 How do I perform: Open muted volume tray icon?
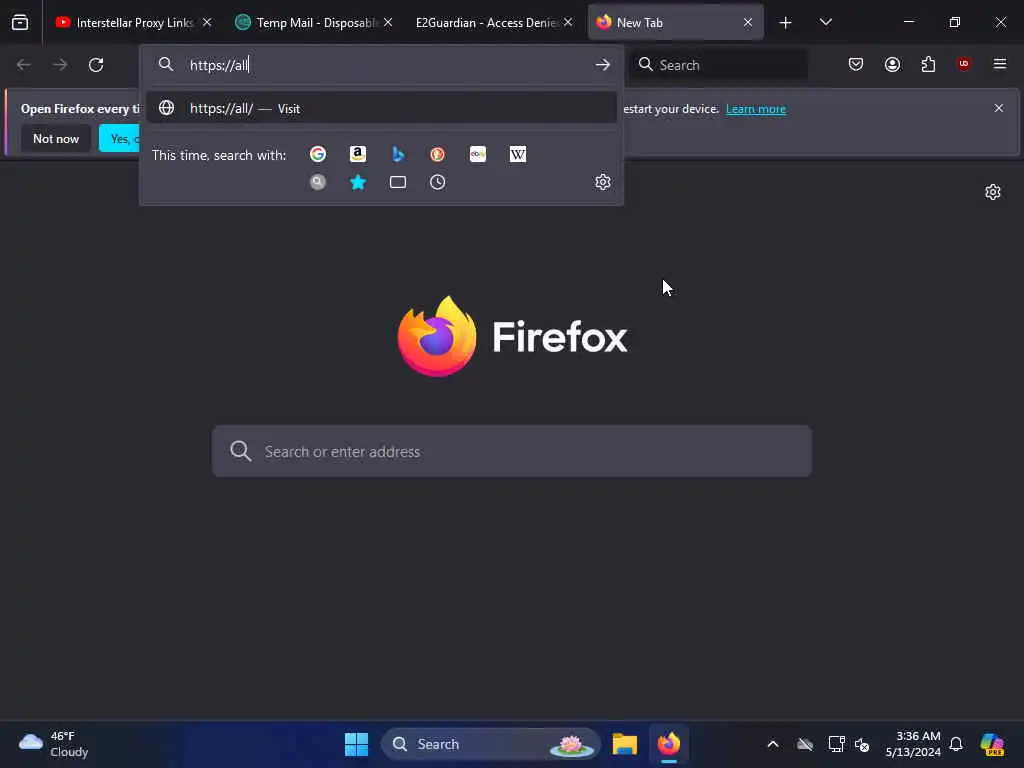(862, 744)
